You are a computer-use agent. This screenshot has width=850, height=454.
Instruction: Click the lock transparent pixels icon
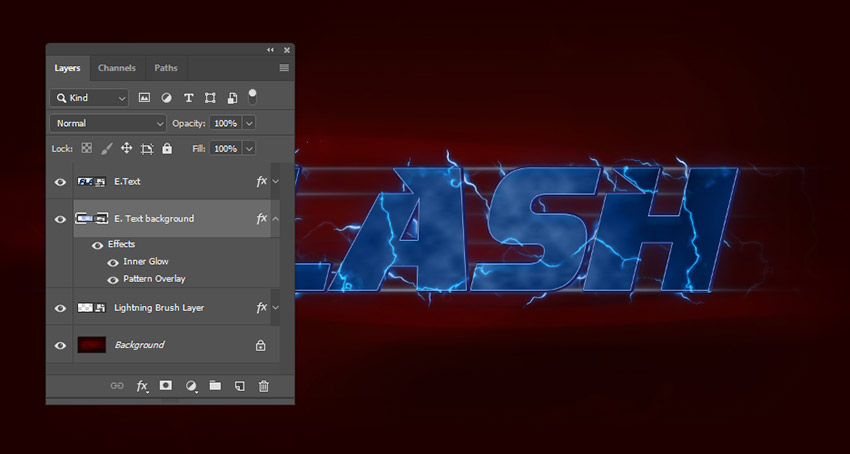point(87,148)
